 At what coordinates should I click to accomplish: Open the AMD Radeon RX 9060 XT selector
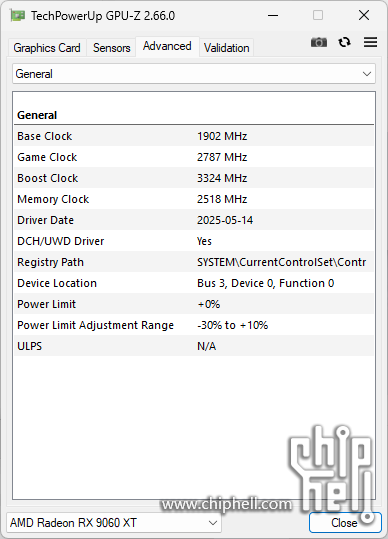tap(114, 523)
